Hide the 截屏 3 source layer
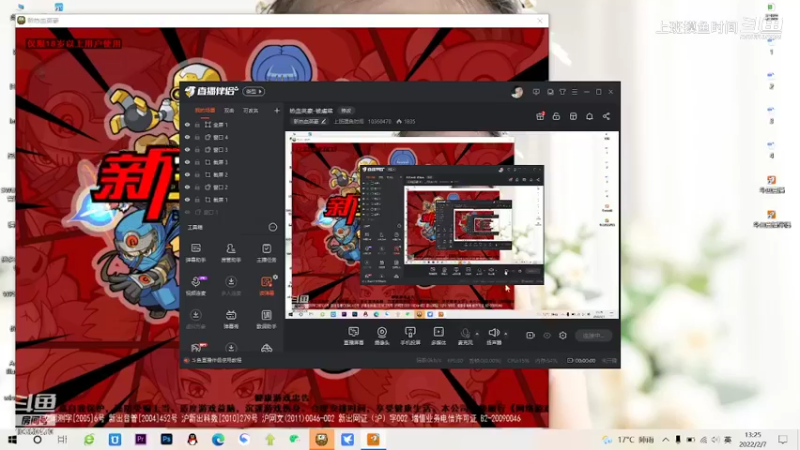This screenshot has height=450, width=800. (187, 162)
